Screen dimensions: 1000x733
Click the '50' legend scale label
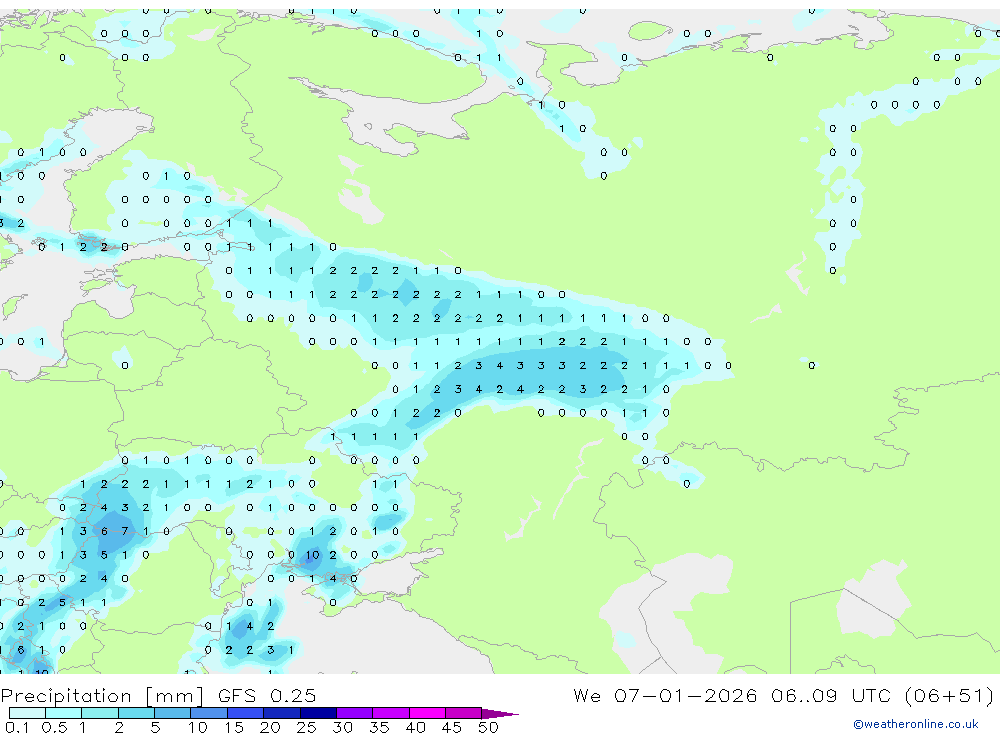click(x=488, y=727)
